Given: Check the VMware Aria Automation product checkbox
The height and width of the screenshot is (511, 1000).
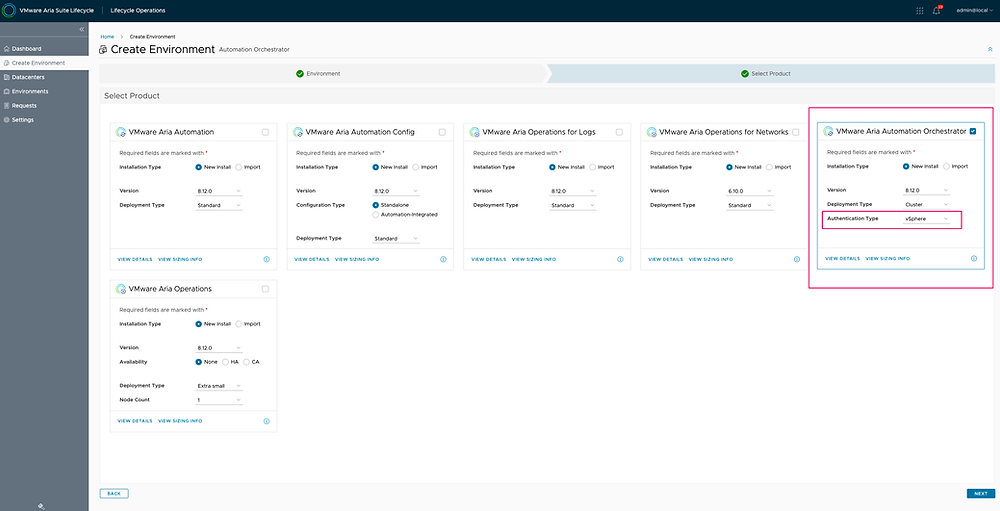Looking at the screenshot, I should coord(265,132).
